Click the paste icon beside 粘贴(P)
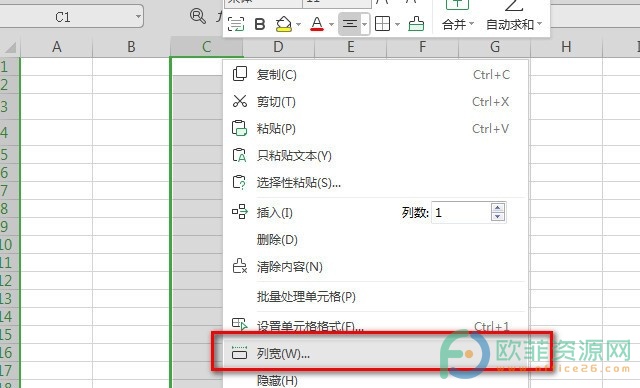640x388 pixels. tap(240, 128)
